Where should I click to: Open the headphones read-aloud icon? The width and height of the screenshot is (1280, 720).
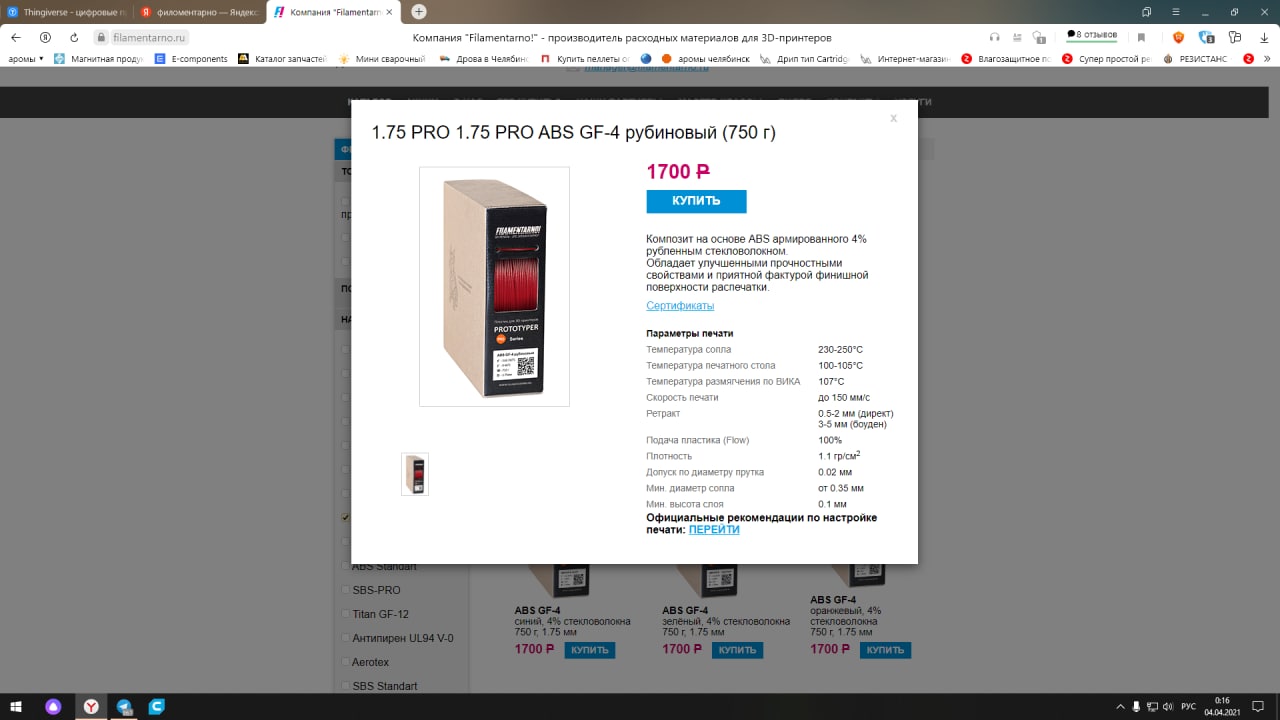[x=994, y=37]
